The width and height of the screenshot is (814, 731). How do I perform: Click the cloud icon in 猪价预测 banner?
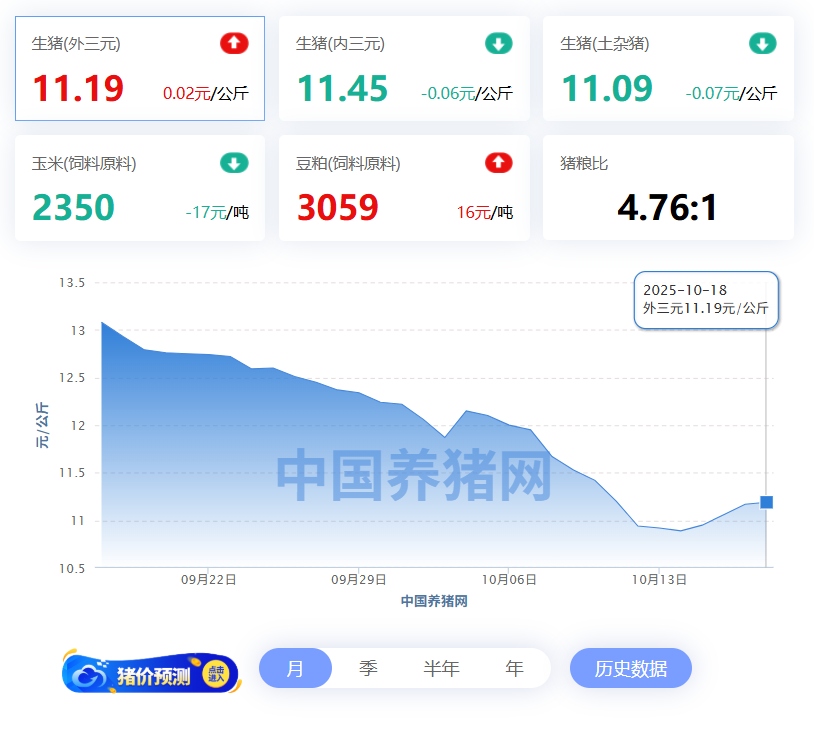[x=91, y=675]
